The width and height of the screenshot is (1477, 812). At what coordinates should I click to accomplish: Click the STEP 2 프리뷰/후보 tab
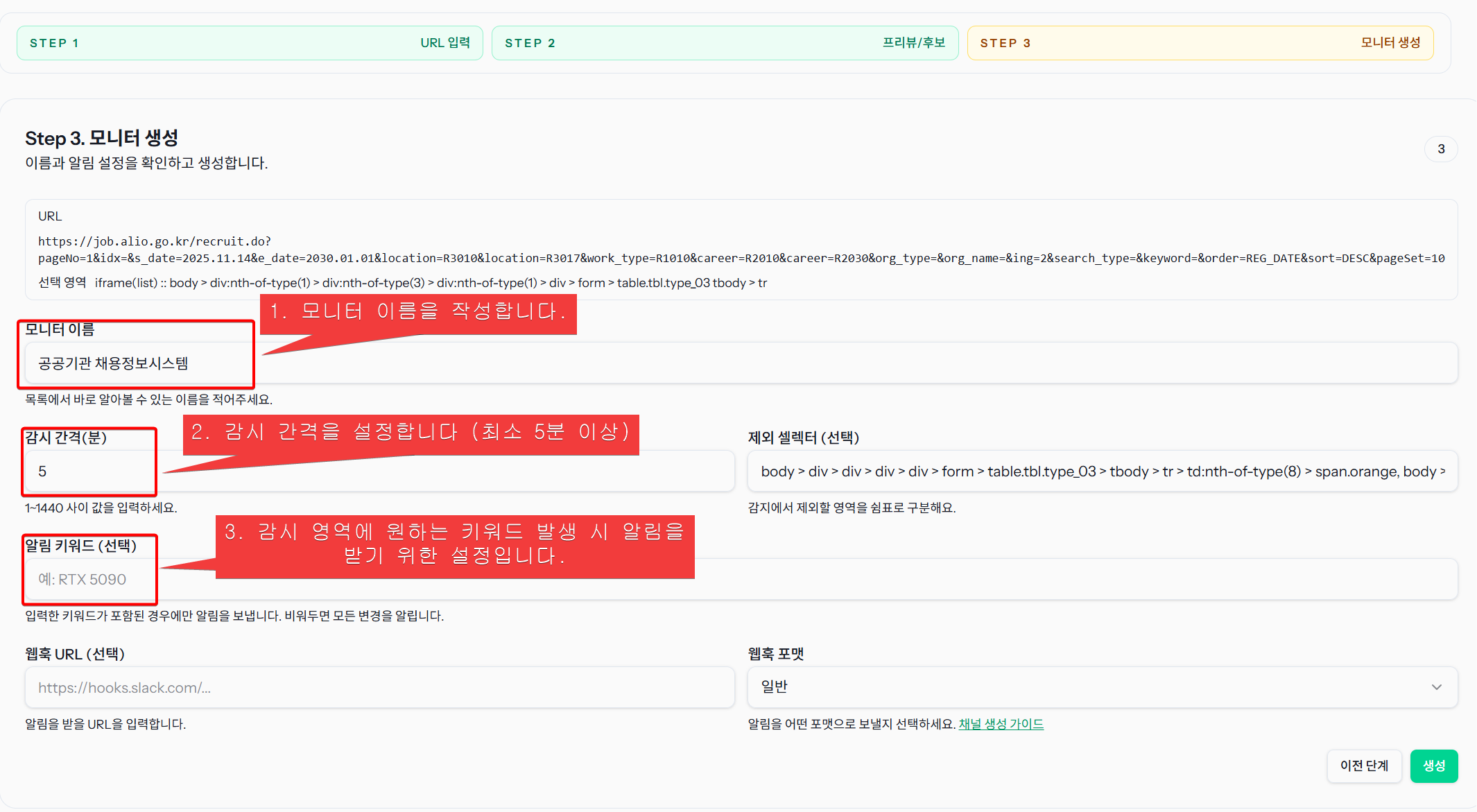coord(725,43)
